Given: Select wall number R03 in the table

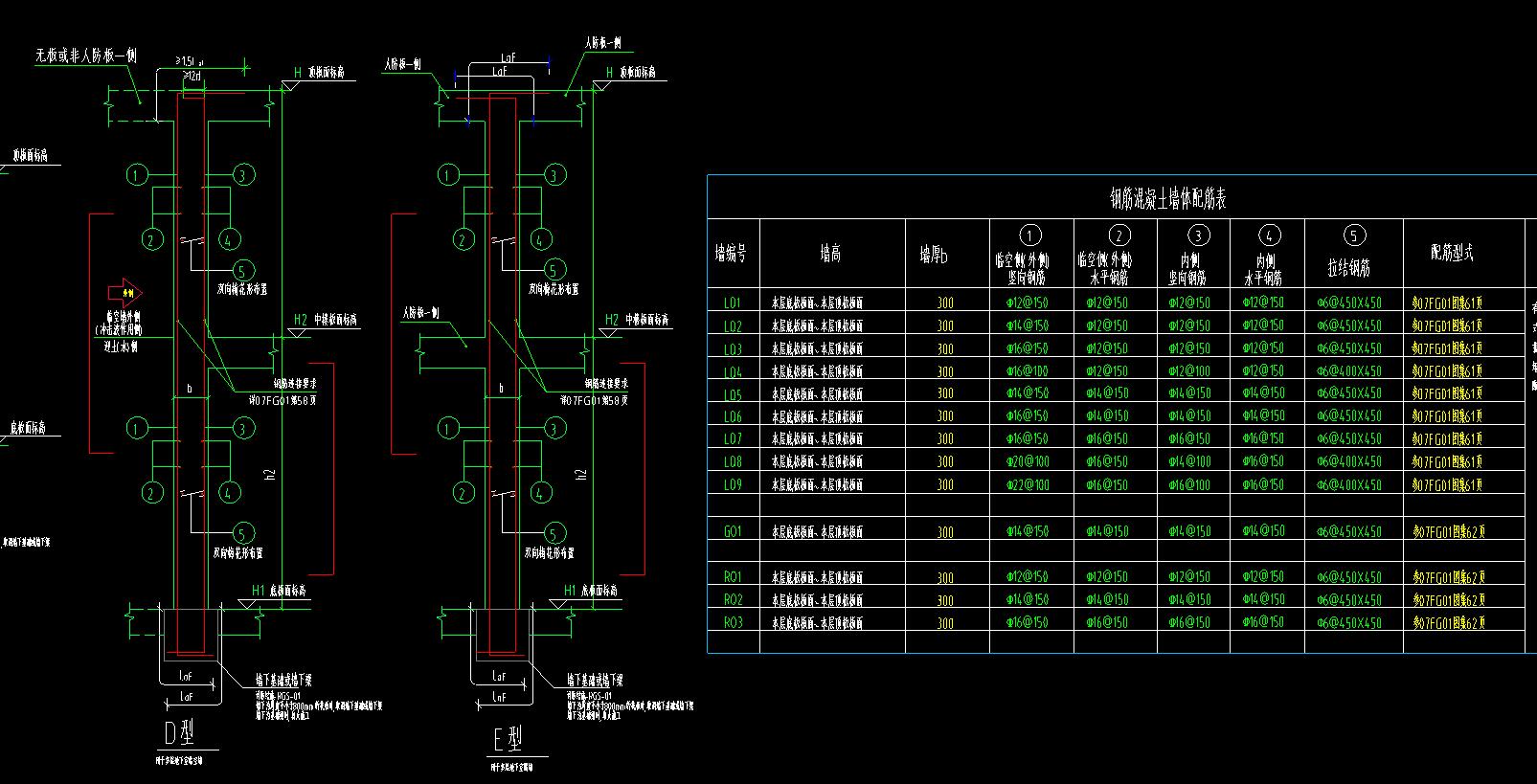Looking at the screenshot, I should [x=733, y=623].
